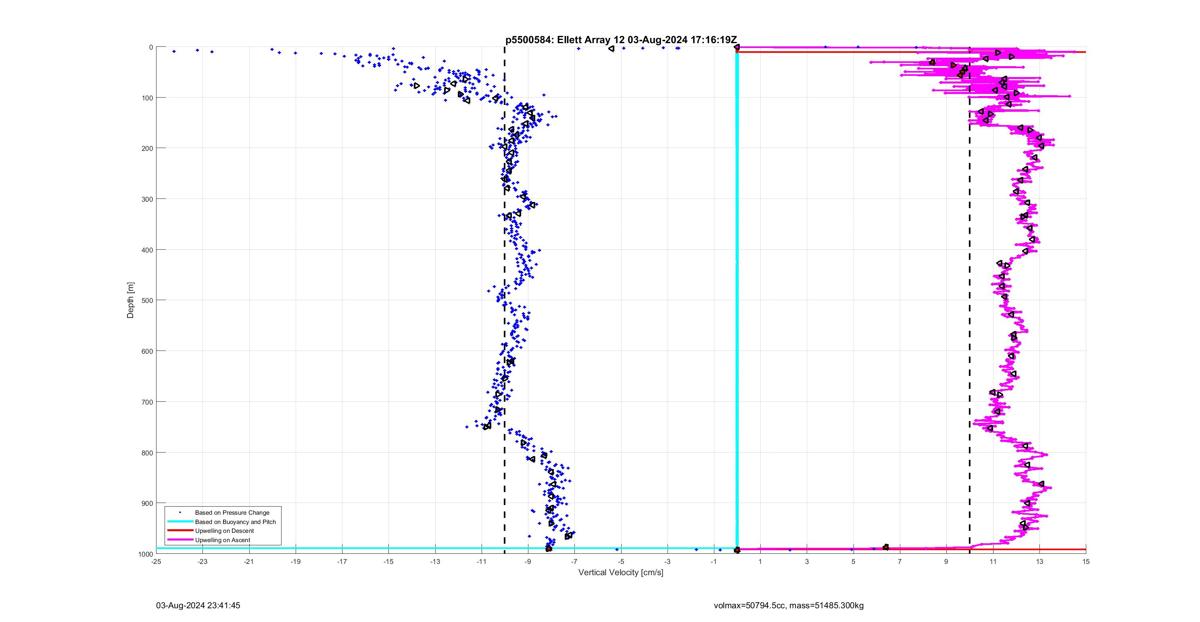Click the depth axis tick label "300"

(146, 199)
